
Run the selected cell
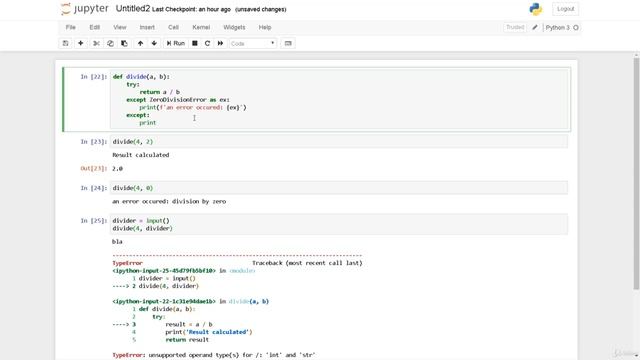[x=176, y=43]
